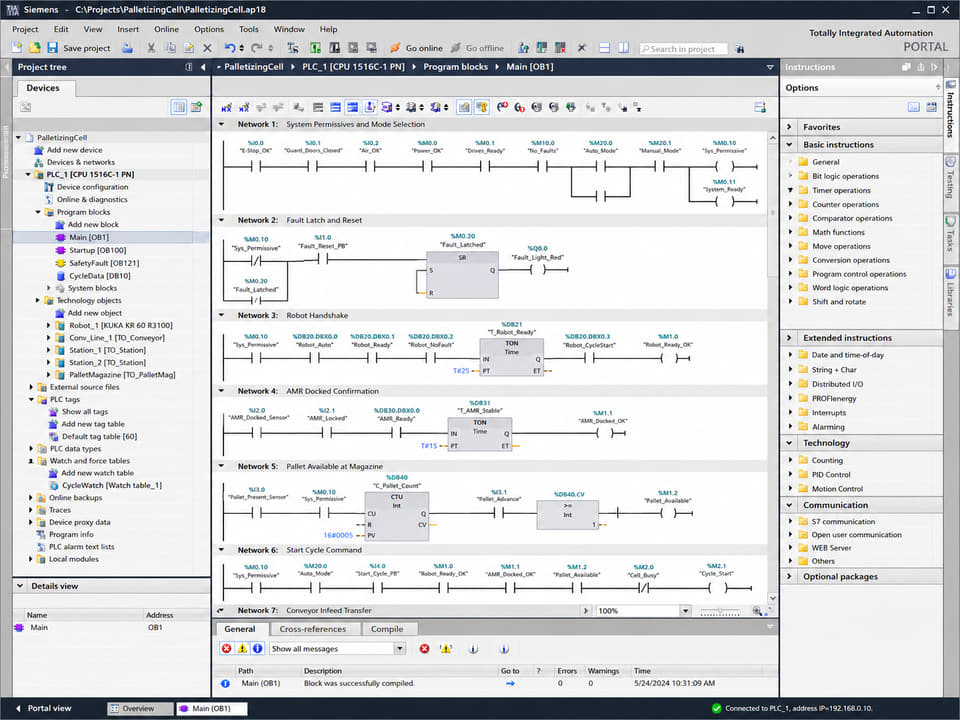Image resolution: width=960 pixels, height=720 pixels.
Task: Click the Add new block link
Action: [93, 224]
